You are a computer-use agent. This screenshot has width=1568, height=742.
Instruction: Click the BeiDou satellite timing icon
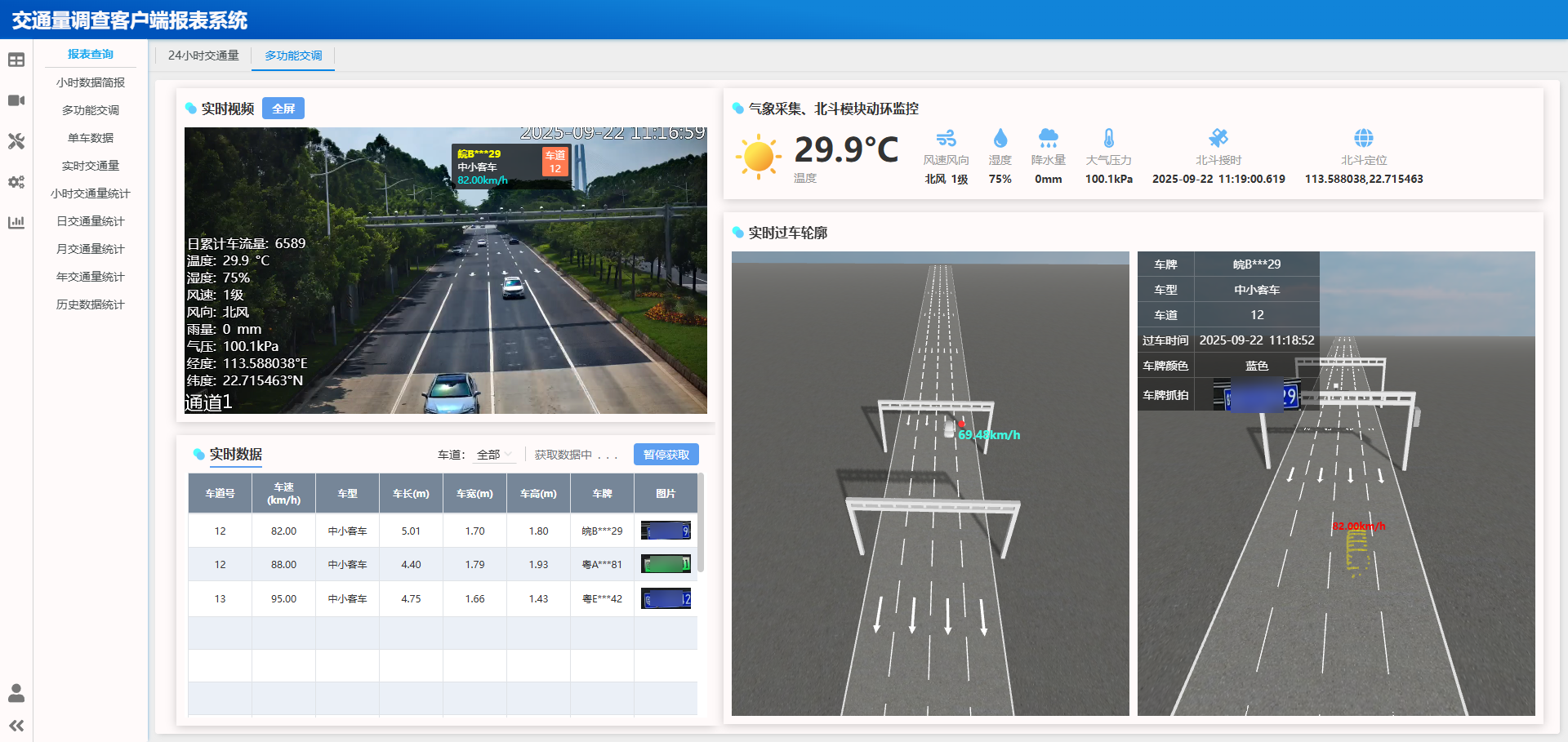coord(1218,138)
